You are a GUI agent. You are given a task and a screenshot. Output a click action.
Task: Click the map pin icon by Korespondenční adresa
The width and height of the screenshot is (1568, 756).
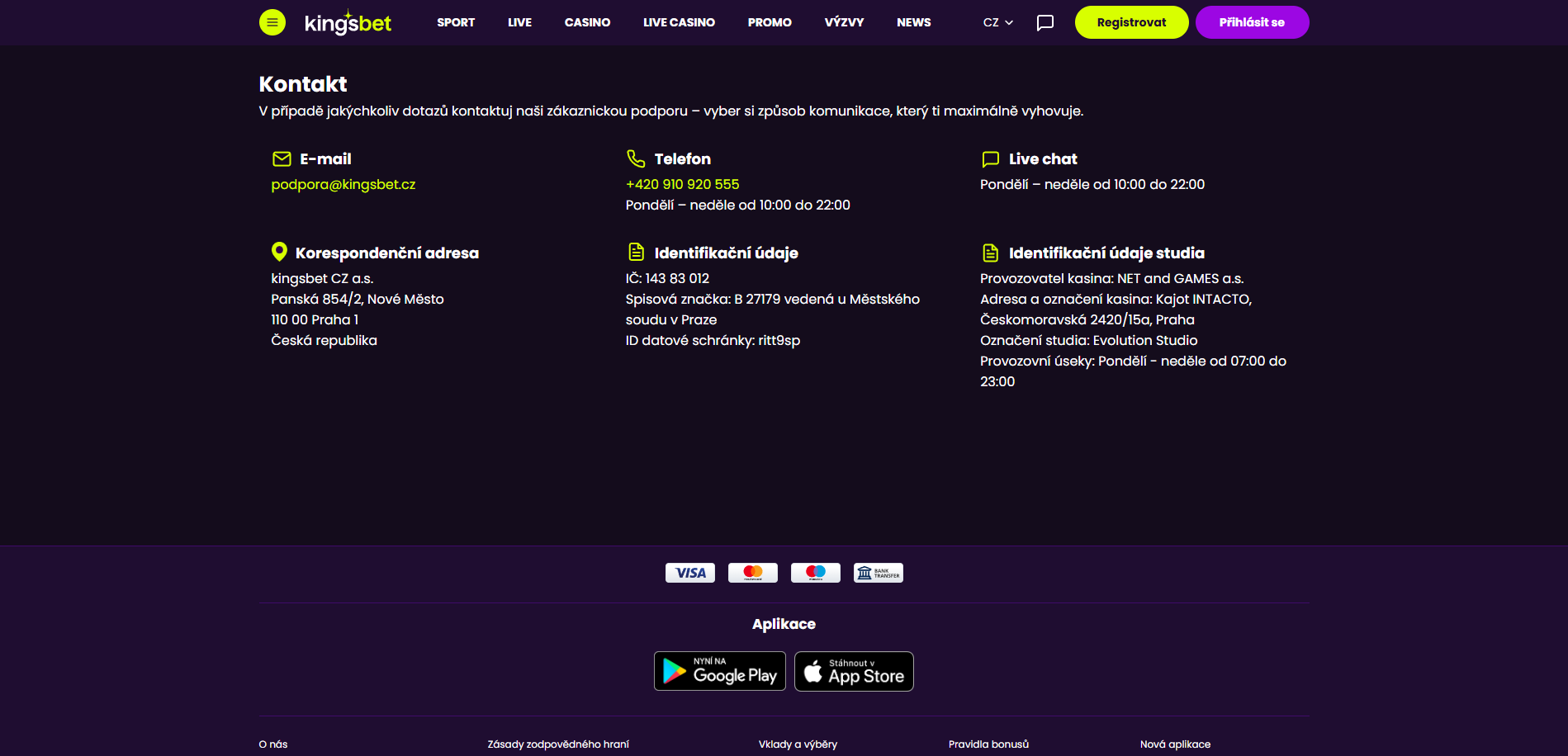point(279,252)
